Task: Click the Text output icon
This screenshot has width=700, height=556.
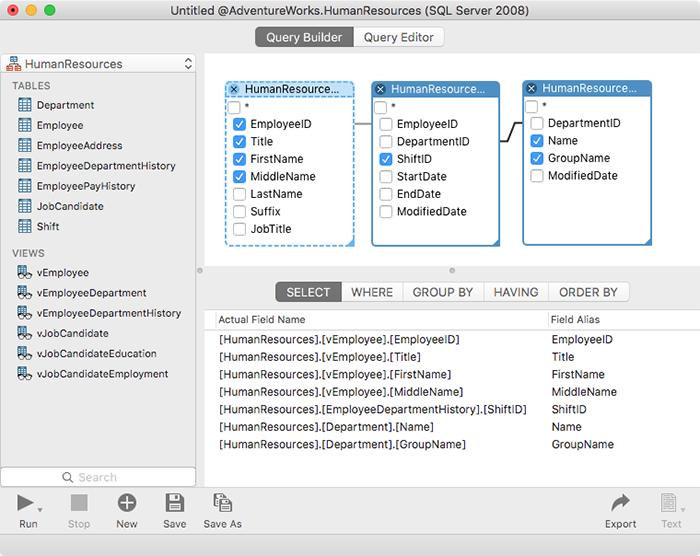Action: coord(668,503)
